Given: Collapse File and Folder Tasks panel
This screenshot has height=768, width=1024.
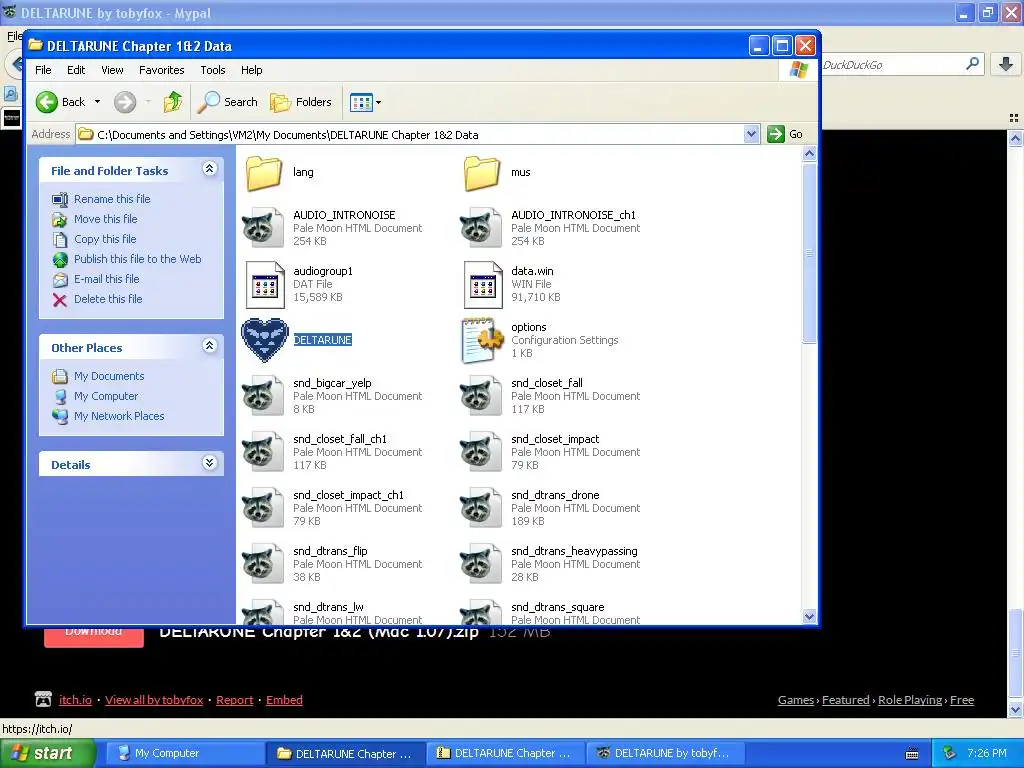Looking at the screenshot, I should [x=209, y=169].
